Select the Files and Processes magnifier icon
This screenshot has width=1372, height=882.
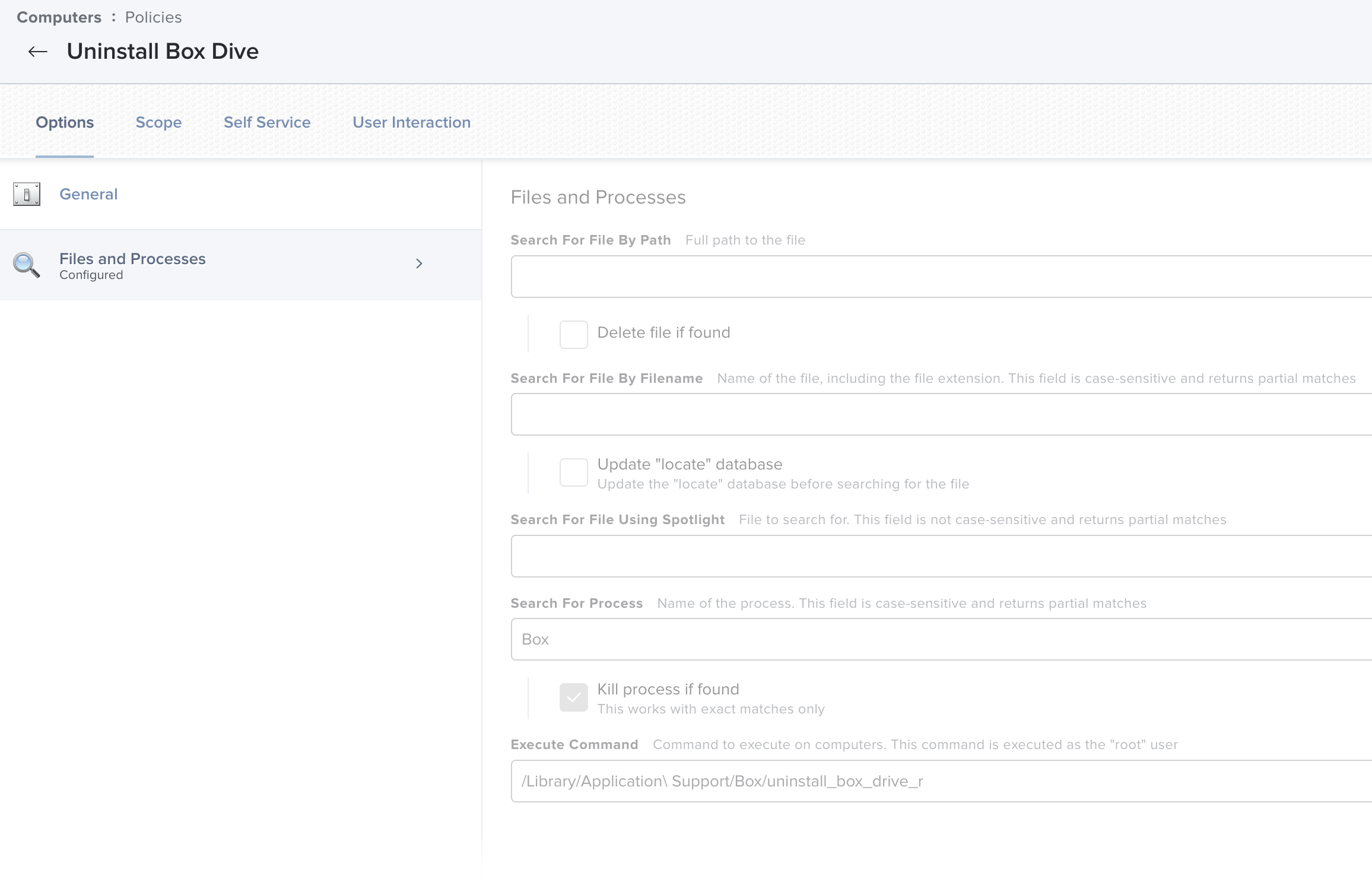click(27, 265)
